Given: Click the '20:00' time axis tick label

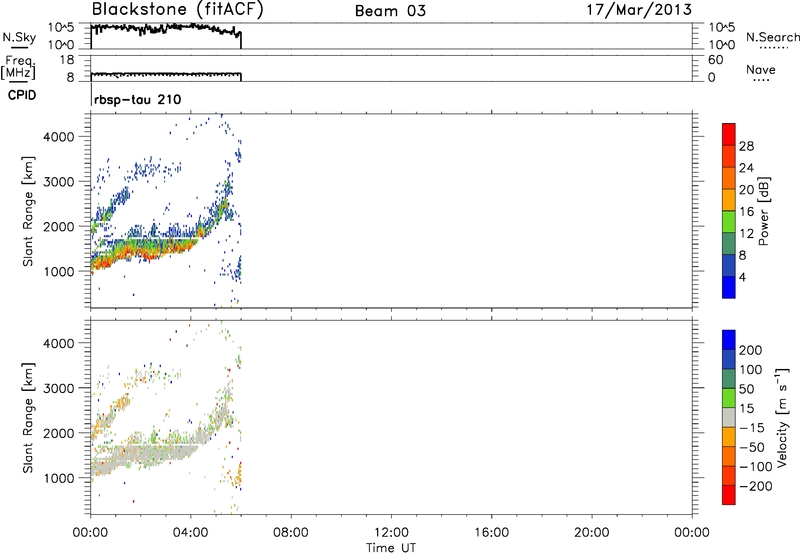Looking at the screenshot, I should [591, 533].
